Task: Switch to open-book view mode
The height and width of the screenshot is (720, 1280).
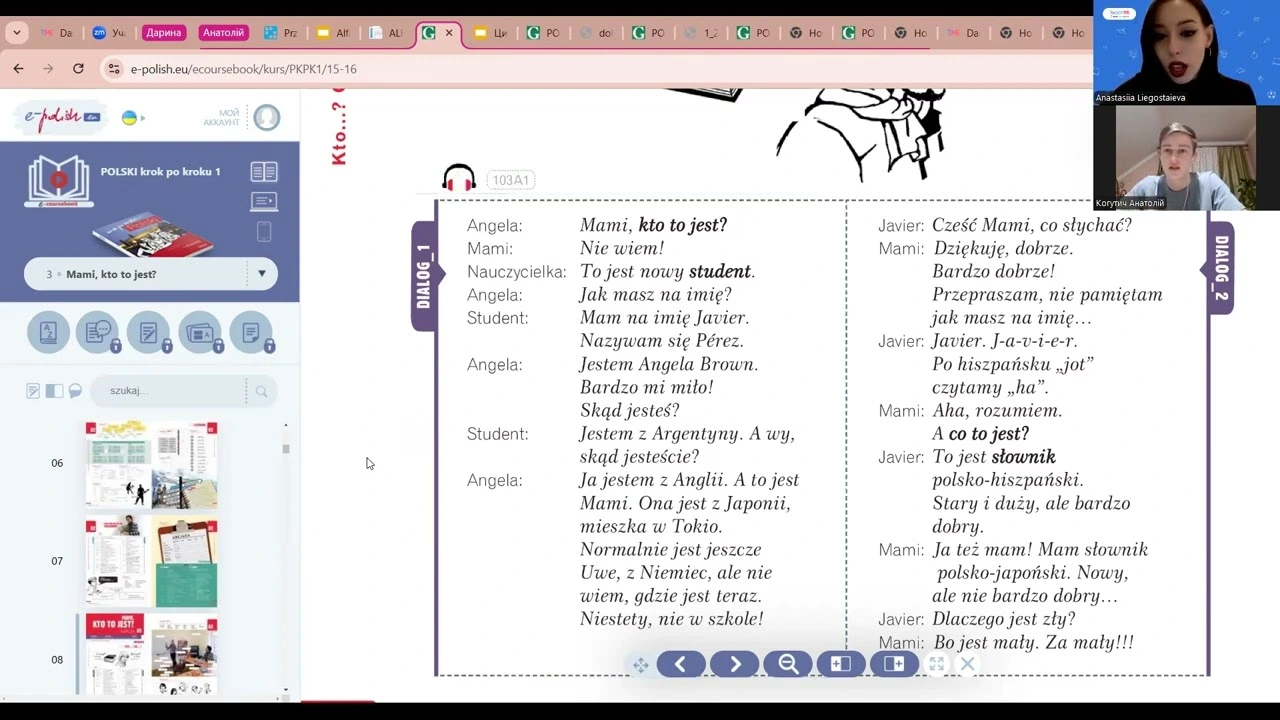Action: pyautogui.click(x=264, y=172)
